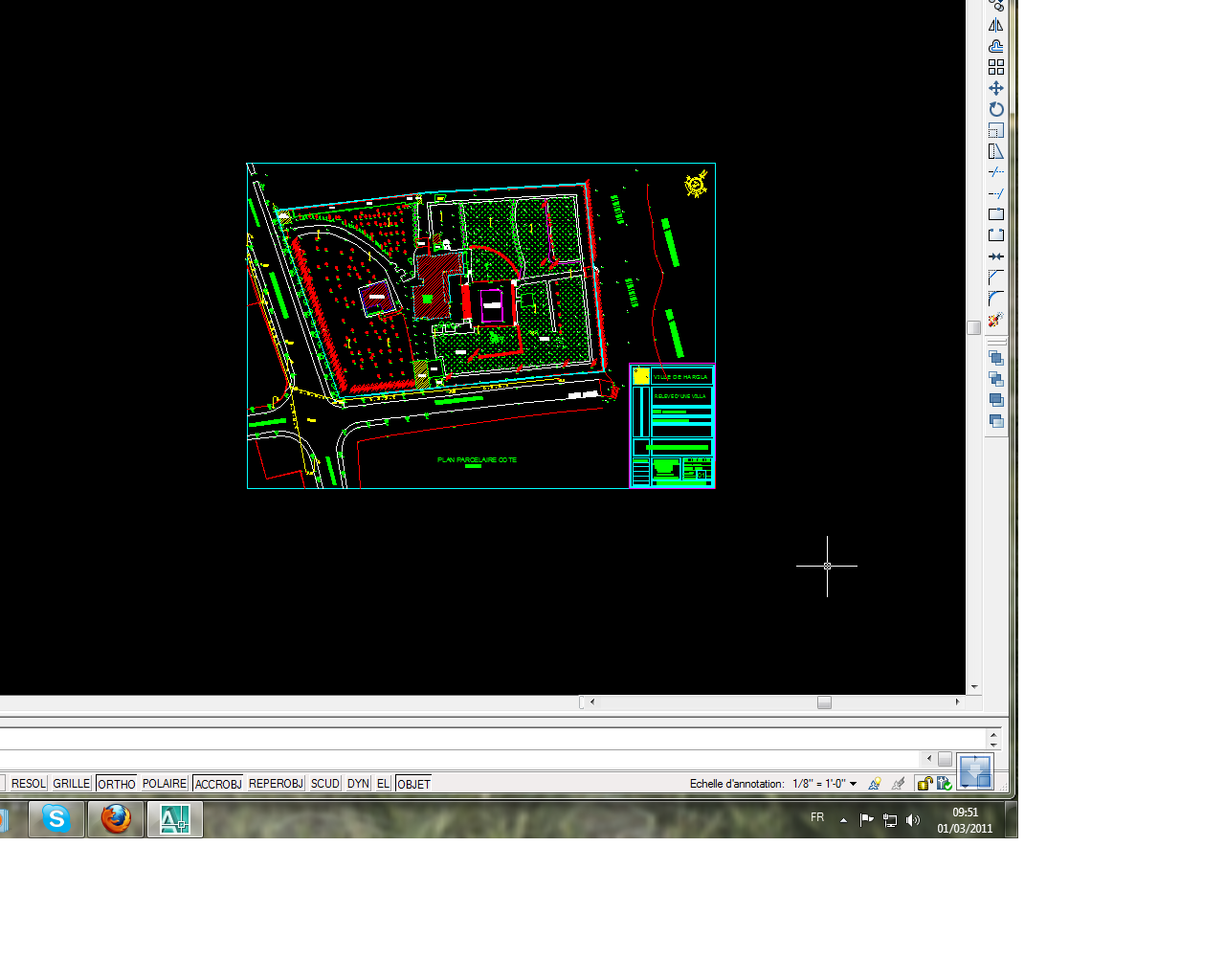Disable ORTHO mode
The image size is (1225, 980).
pos(117,784)
